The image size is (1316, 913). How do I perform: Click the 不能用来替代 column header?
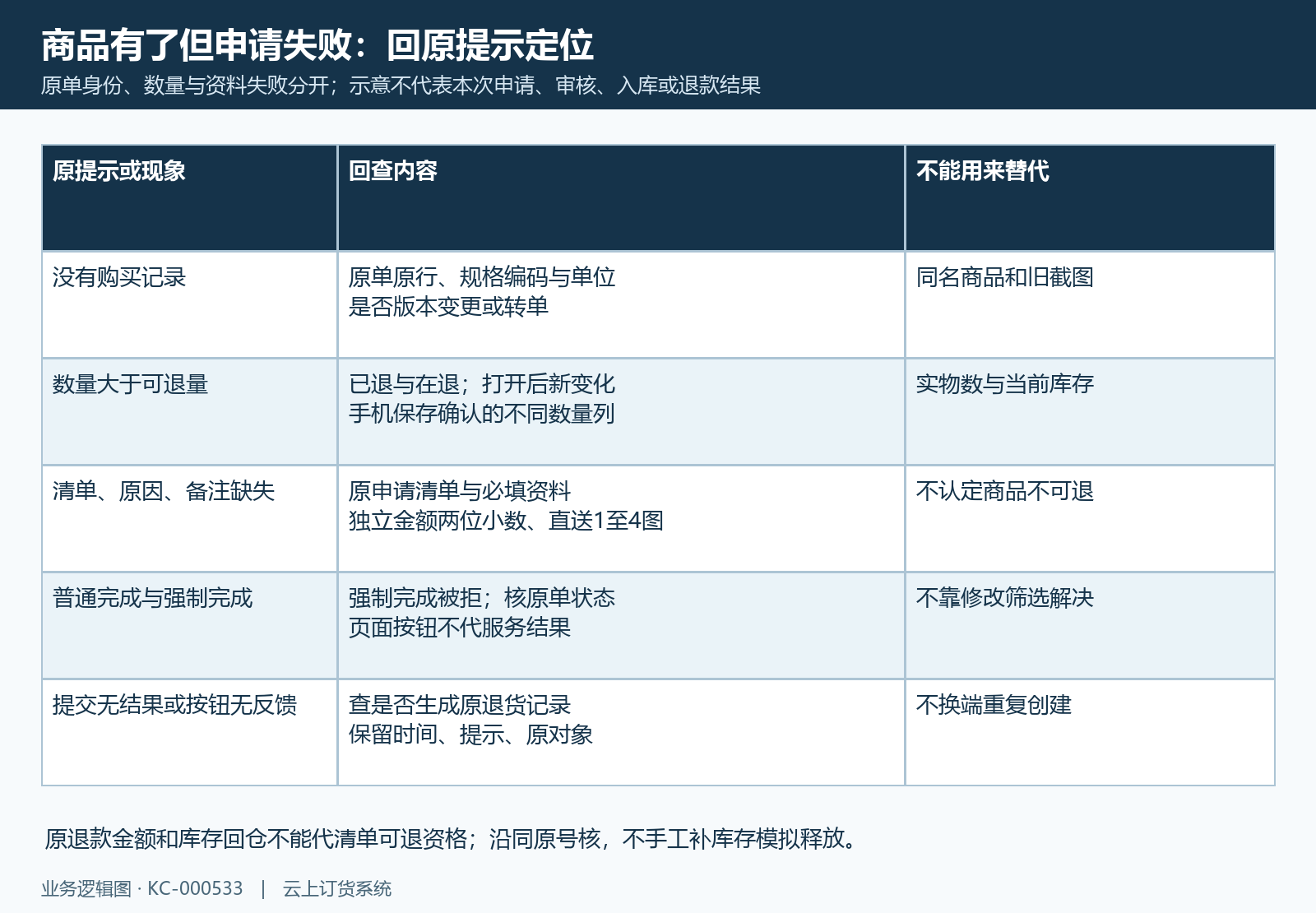coord(1090,198)
